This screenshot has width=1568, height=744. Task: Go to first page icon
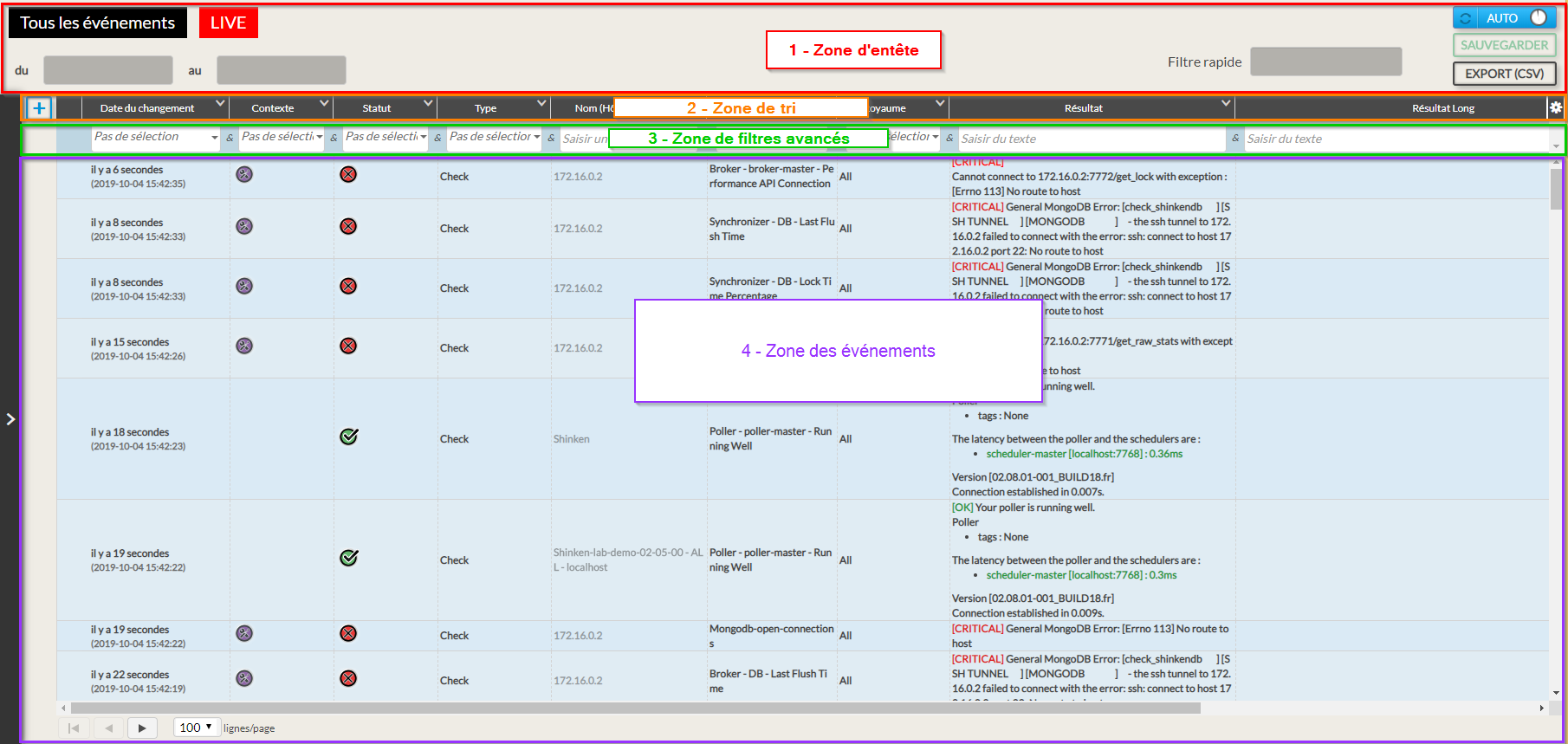tap(74, 728)
